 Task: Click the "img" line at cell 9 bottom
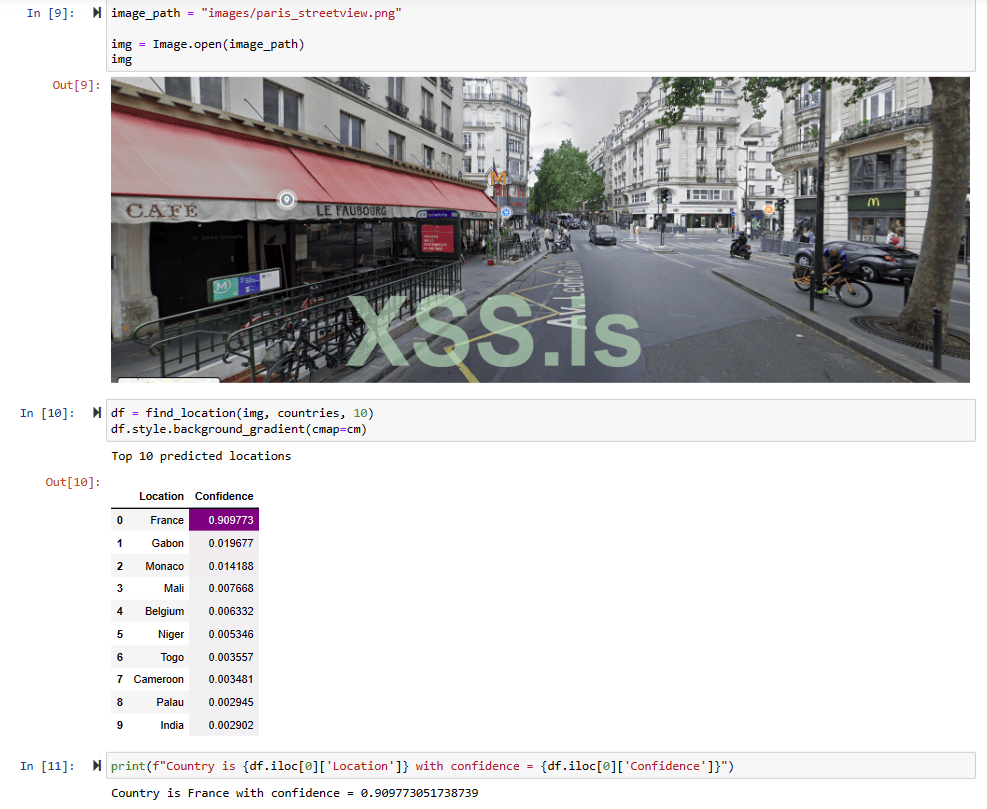[x=121, y=59]
